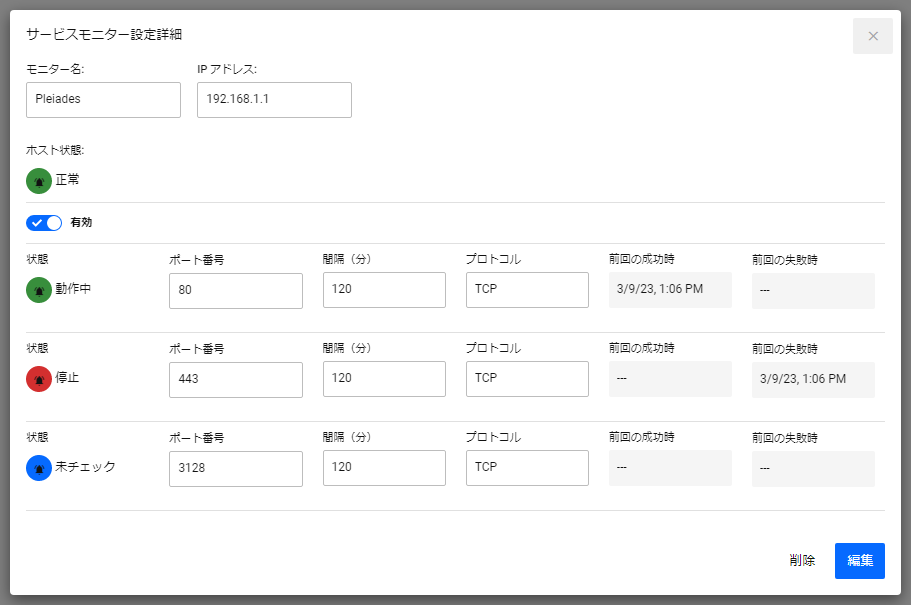Open the protocol TCP box for port 443
Image resolution: width=911 pixels, height=605 pixels.
pos(527,379)
